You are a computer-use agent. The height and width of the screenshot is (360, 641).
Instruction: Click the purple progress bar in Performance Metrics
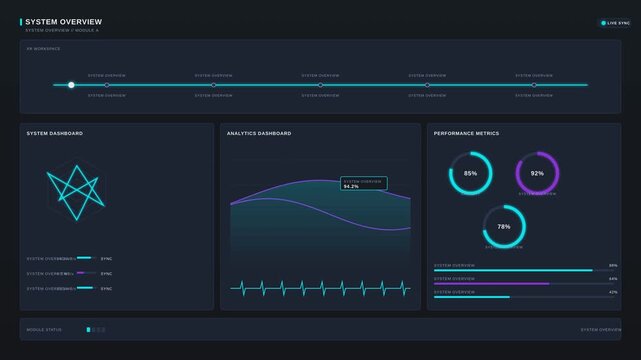[x=524, y=284]
